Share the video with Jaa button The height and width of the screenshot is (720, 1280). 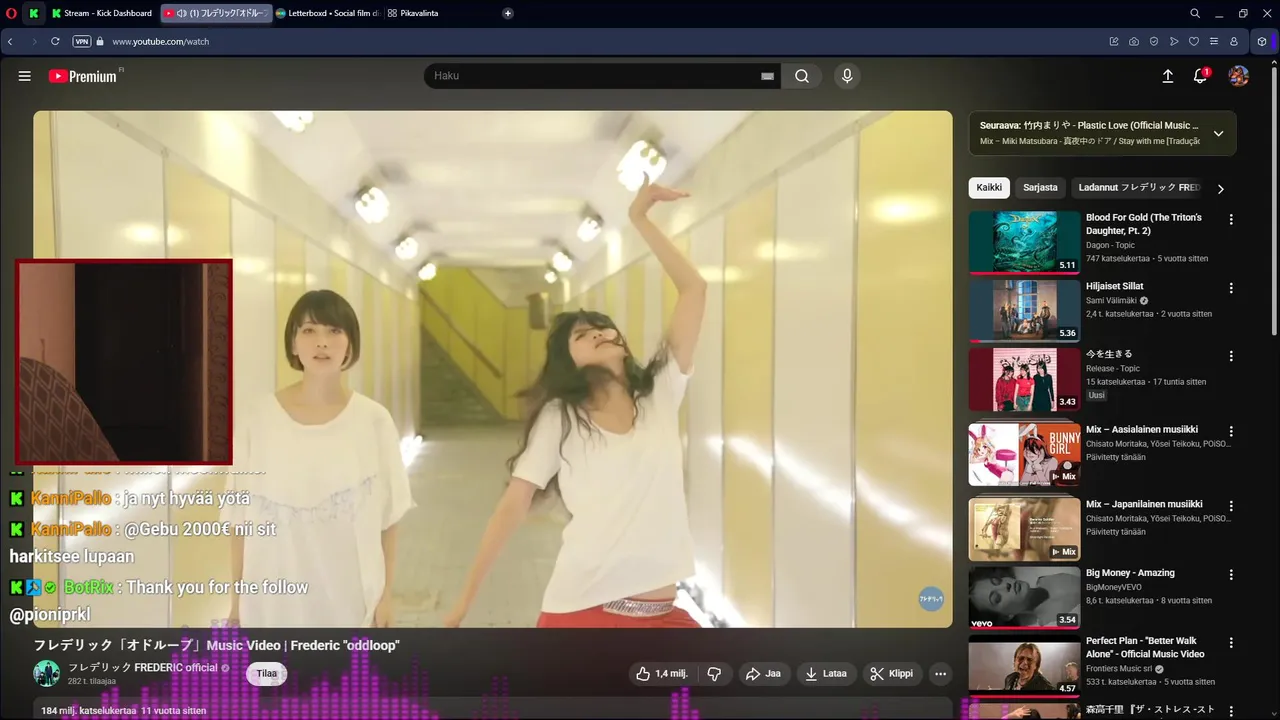[763, 674]
